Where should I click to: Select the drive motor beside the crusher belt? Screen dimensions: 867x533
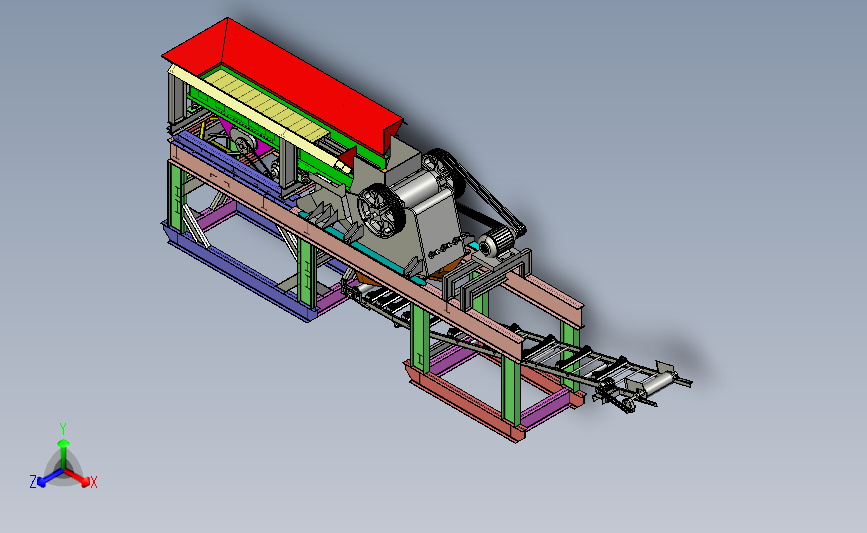(497, 243)
